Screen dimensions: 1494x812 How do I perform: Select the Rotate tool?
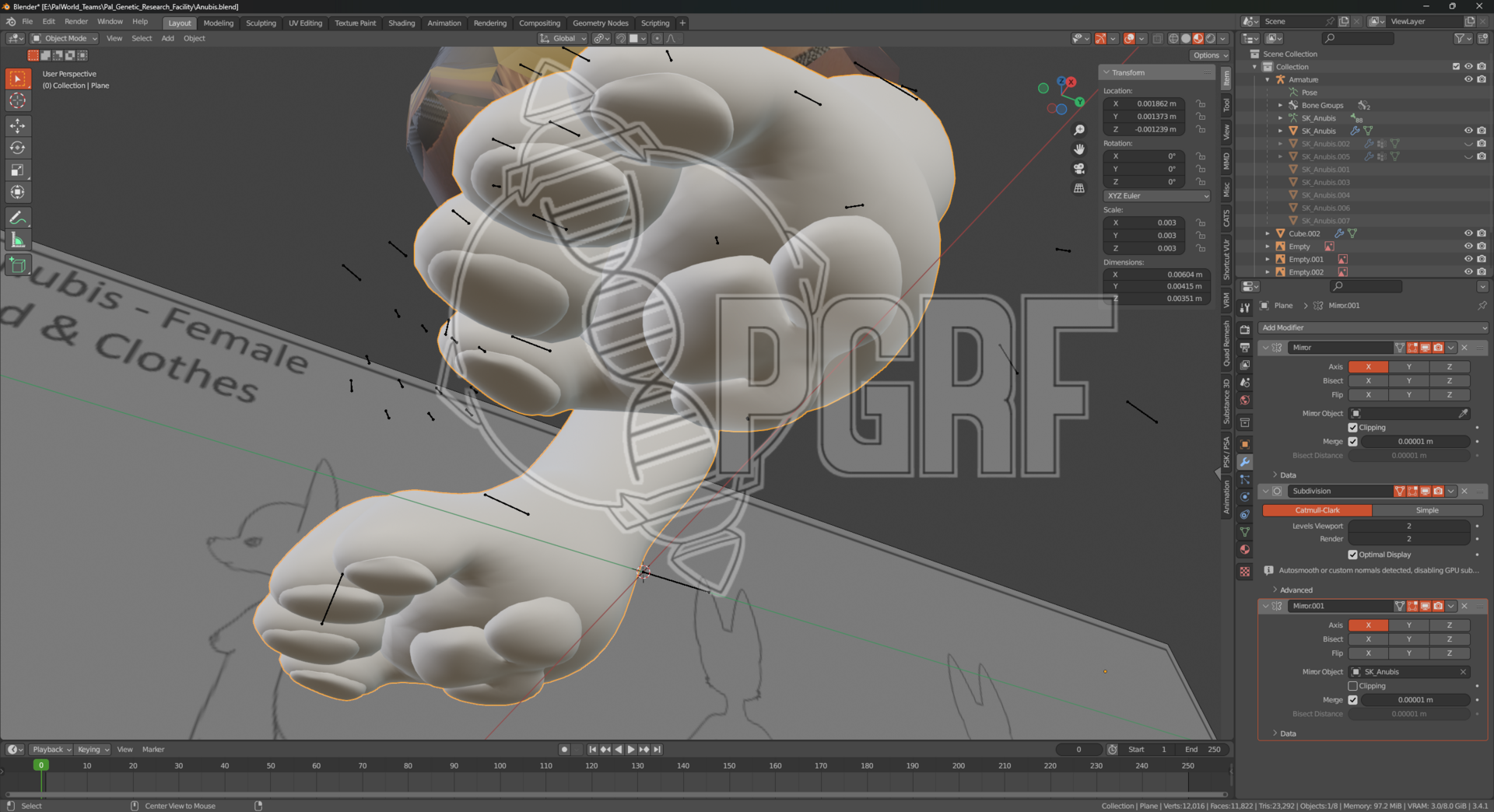[17, 148]
